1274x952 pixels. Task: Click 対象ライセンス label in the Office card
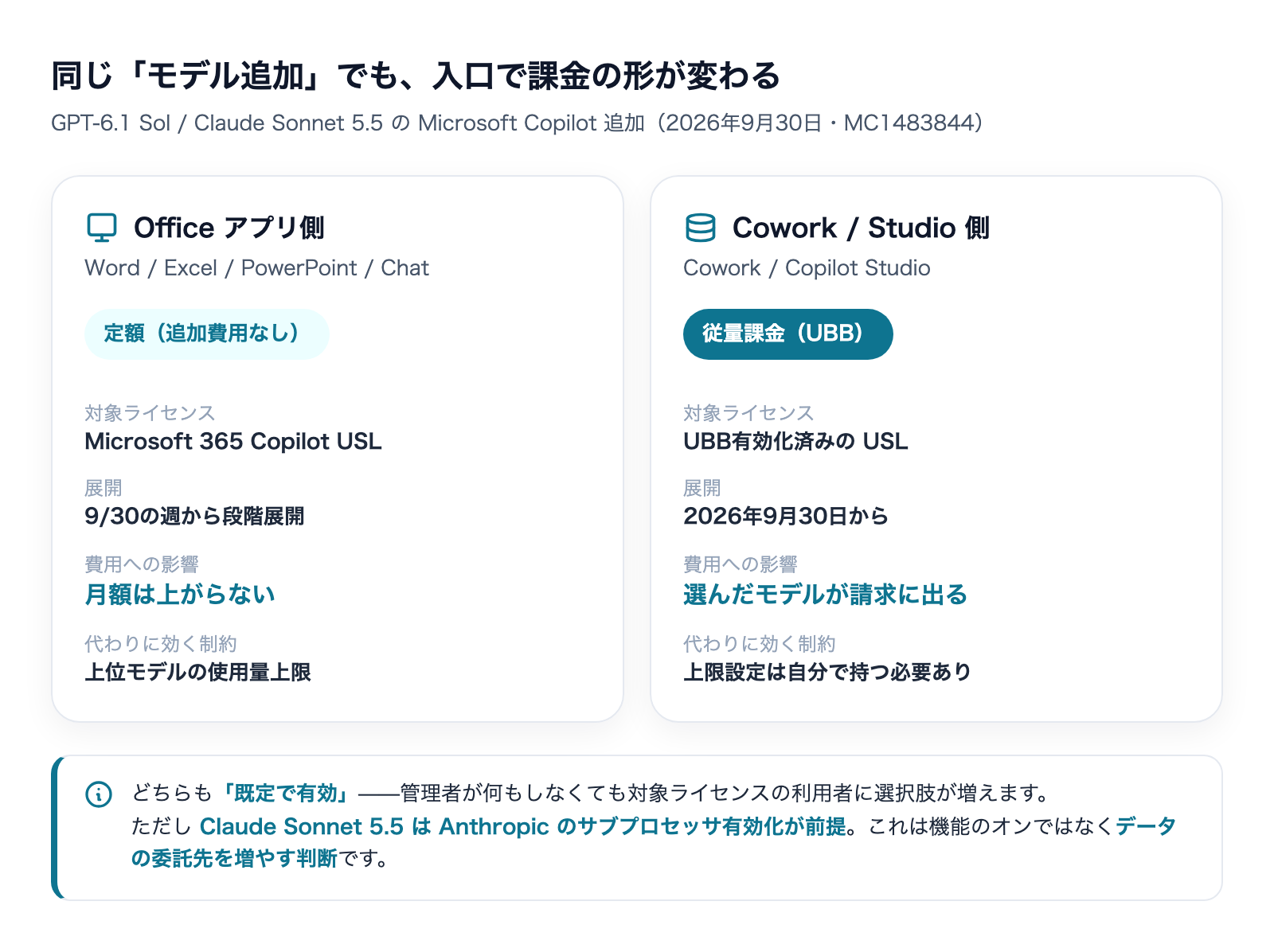(x=150, y=413)
